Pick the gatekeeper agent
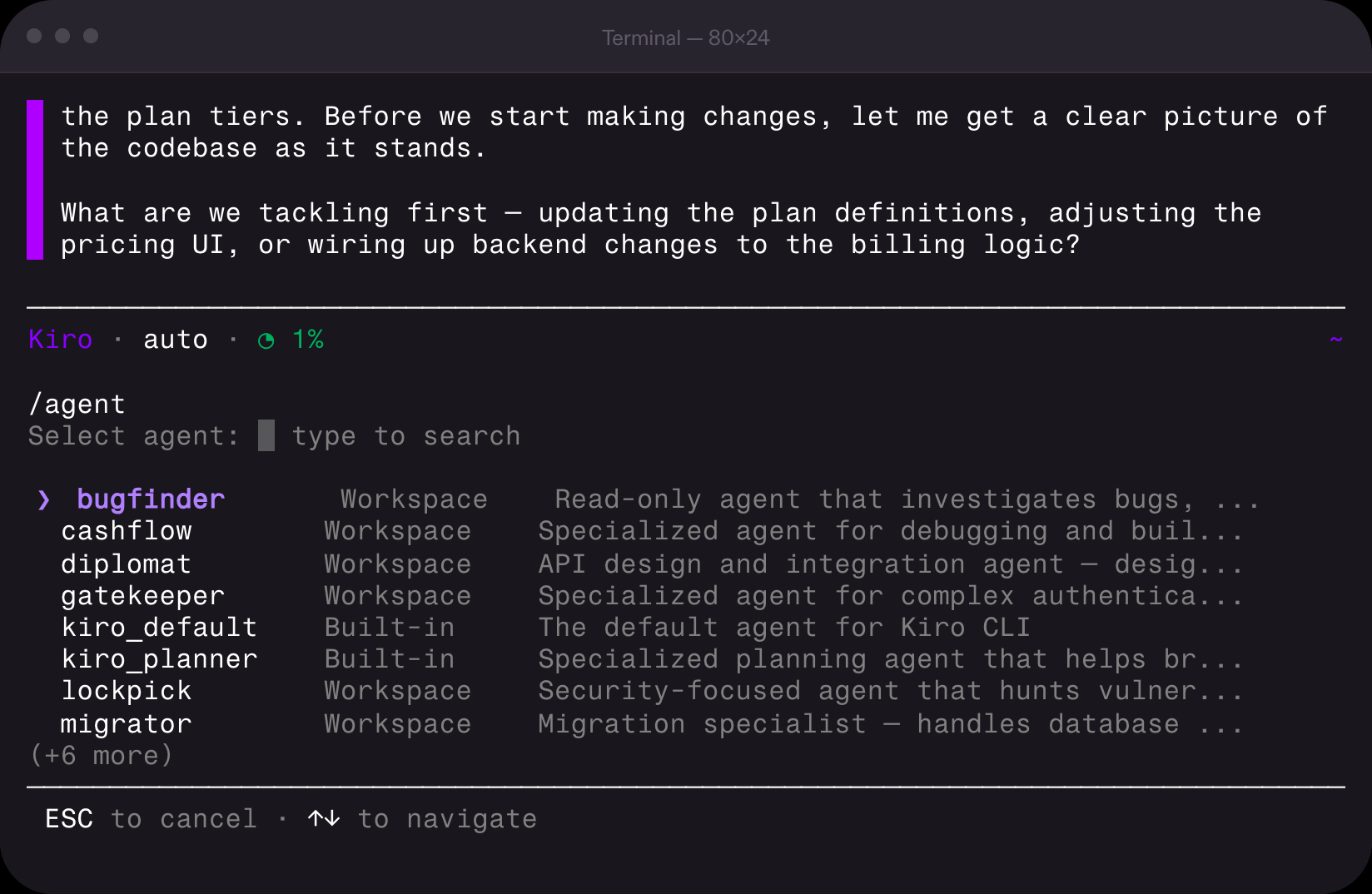Screen dimensions: 1372x894 click(142, 596)
